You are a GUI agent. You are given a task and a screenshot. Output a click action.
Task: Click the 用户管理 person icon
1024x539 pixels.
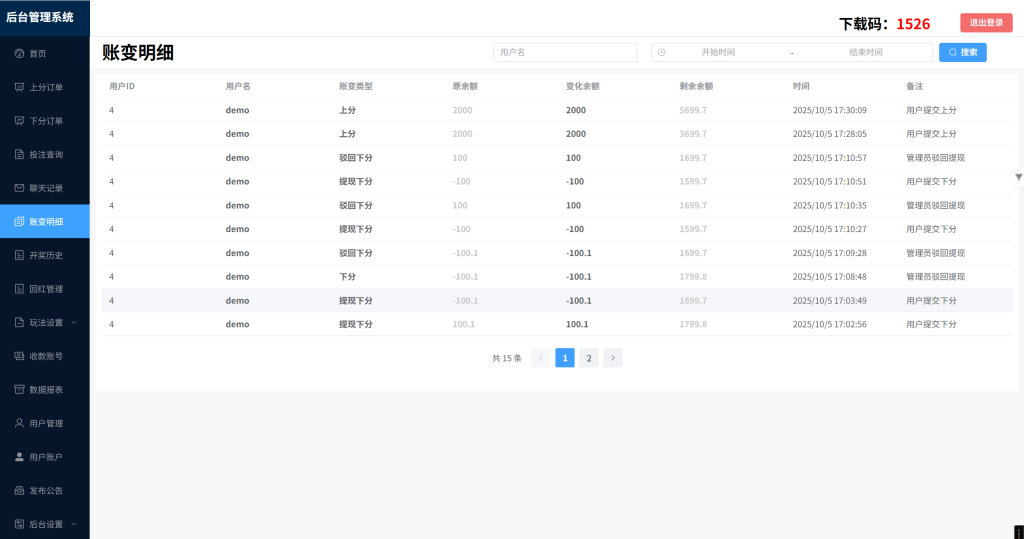coord(19,423)
